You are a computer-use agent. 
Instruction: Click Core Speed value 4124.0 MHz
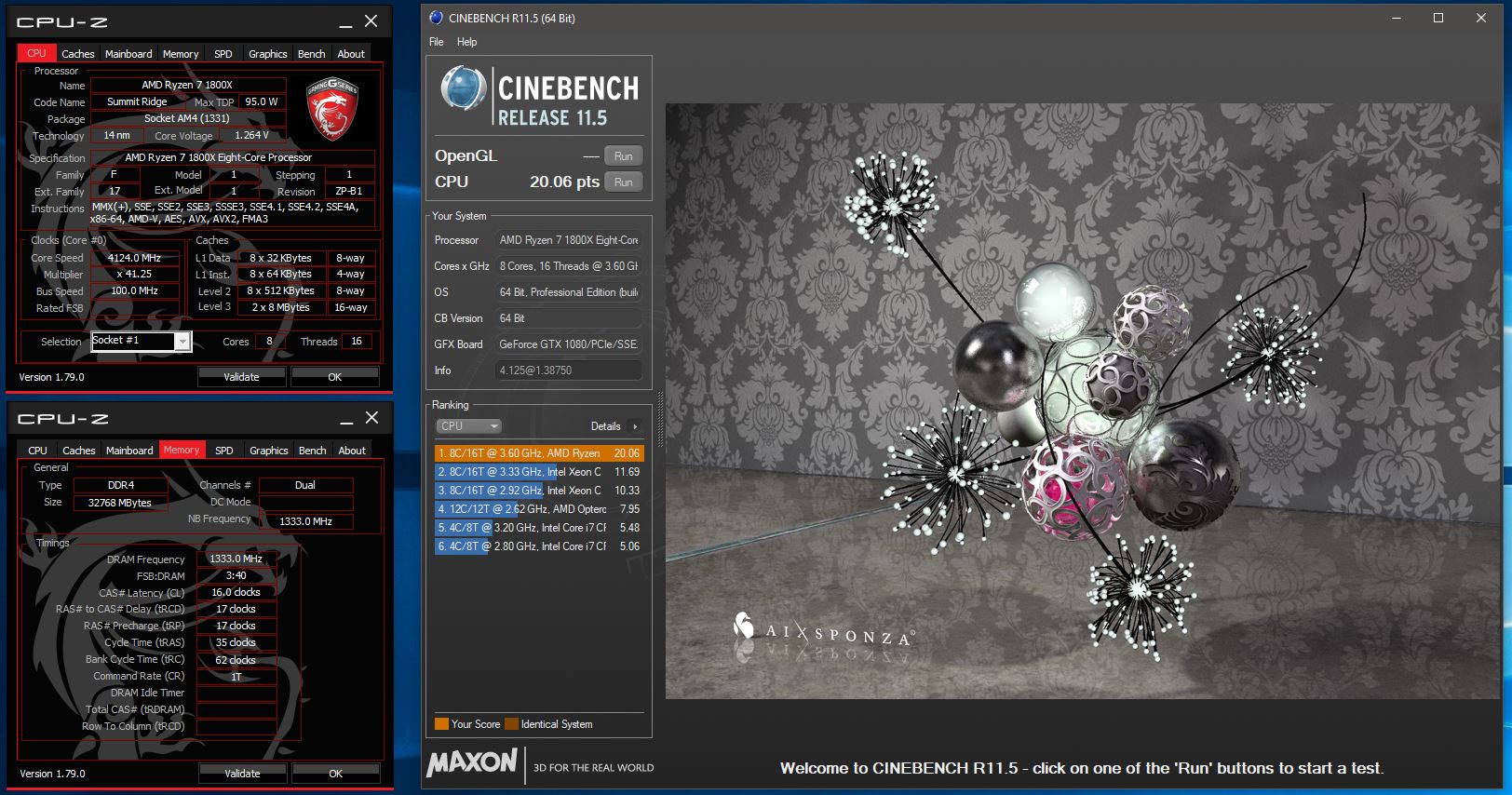point(134,258)
